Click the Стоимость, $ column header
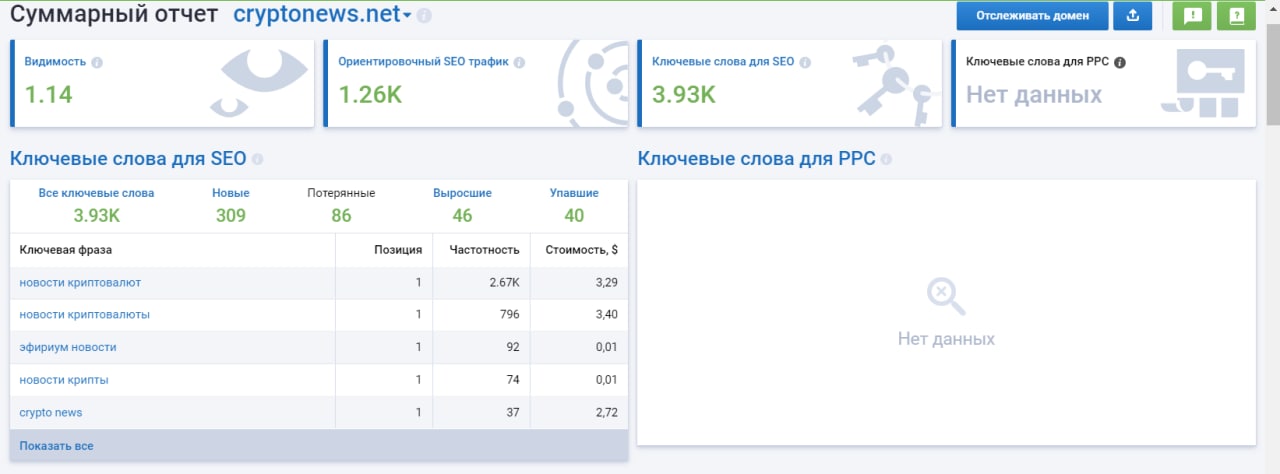Viewport: 1280px width, 474px height. [x=581, y=250]
